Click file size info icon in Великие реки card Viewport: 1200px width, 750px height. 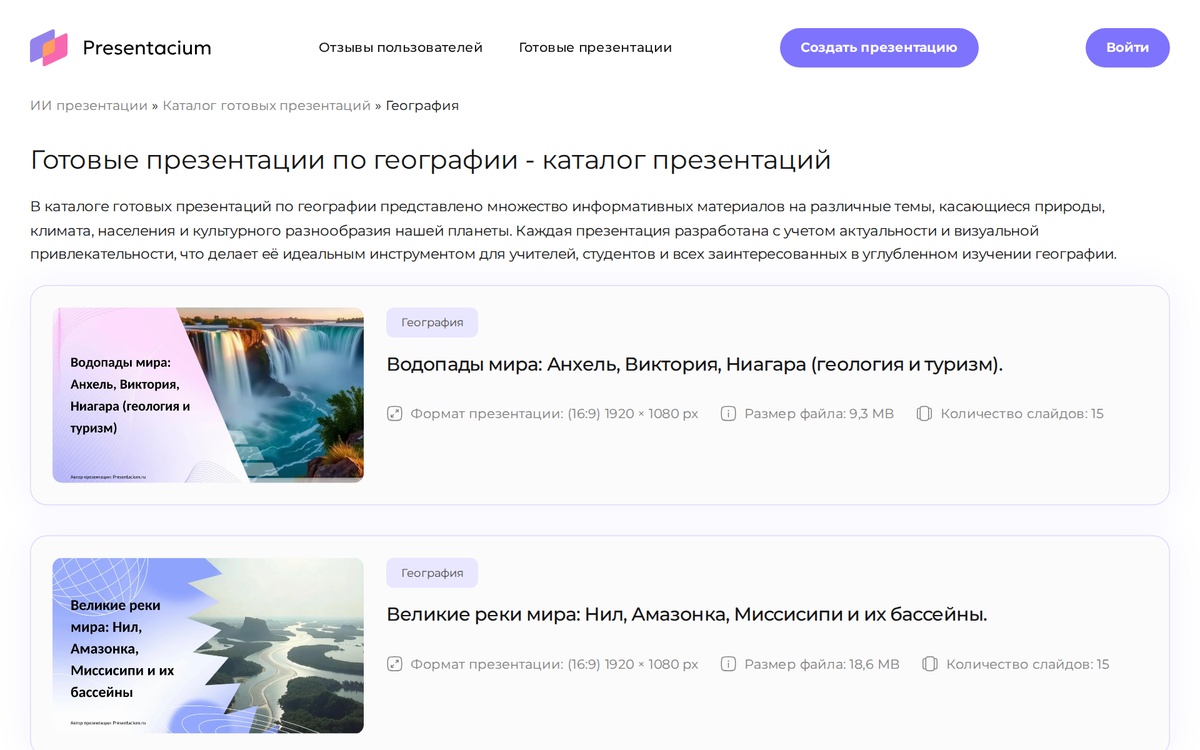point(729,664)
